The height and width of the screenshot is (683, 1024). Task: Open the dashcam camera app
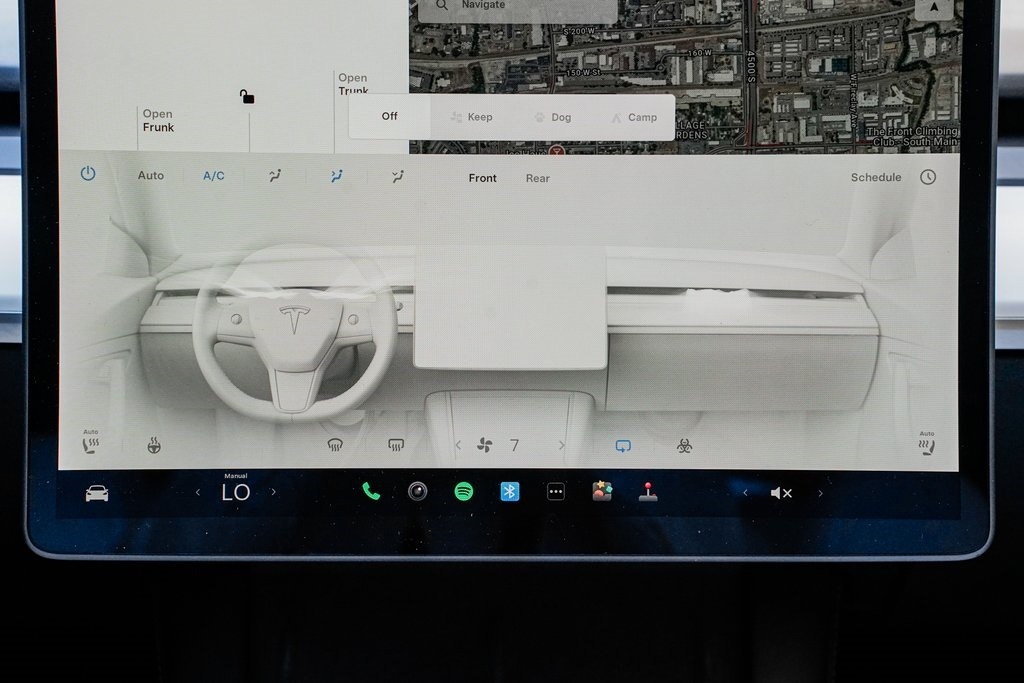click(x=417, y=492)
